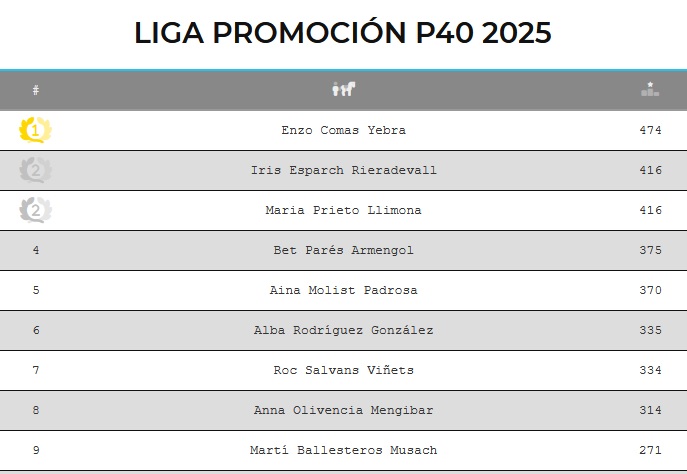Select rank number 7 in the position column

(36, 370)
